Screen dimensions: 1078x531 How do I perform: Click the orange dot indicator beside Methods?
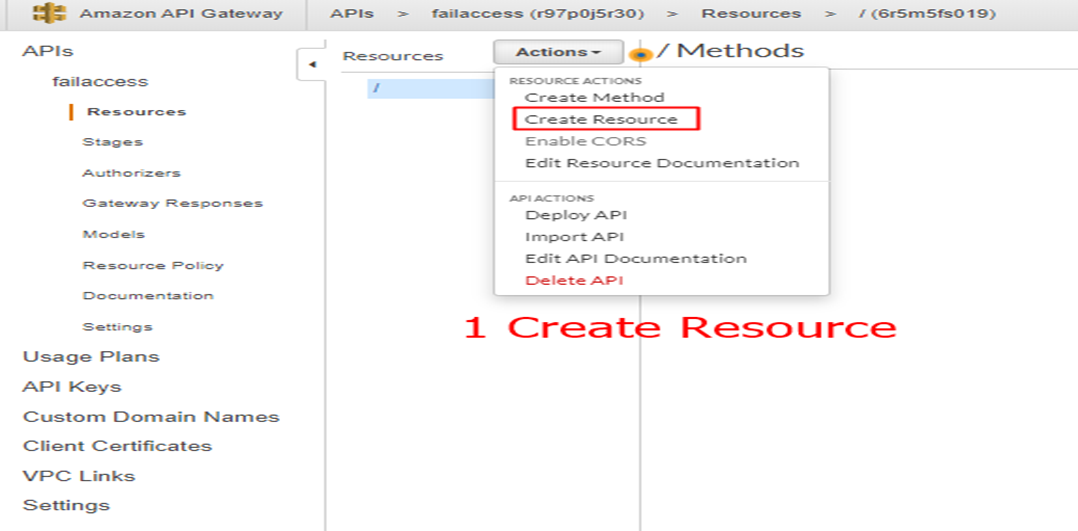pyautogui.click(x=641, y=55)
